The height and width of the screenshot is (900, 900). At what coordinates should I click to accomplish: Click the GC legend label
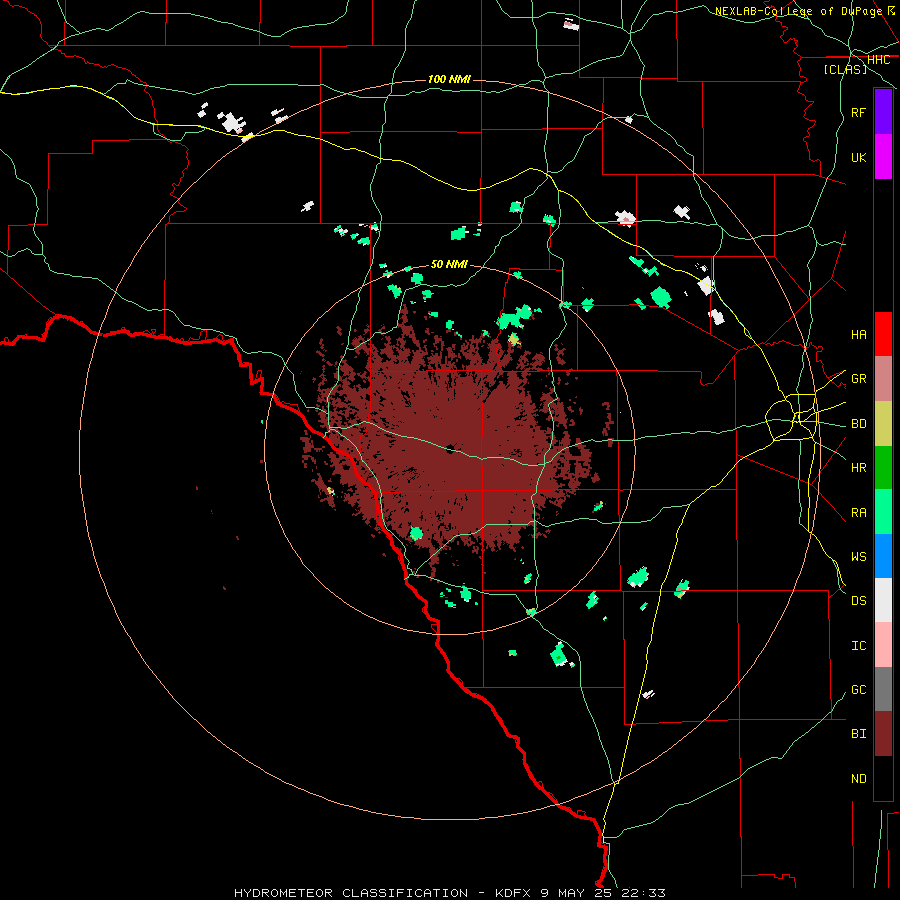point(858,689)
